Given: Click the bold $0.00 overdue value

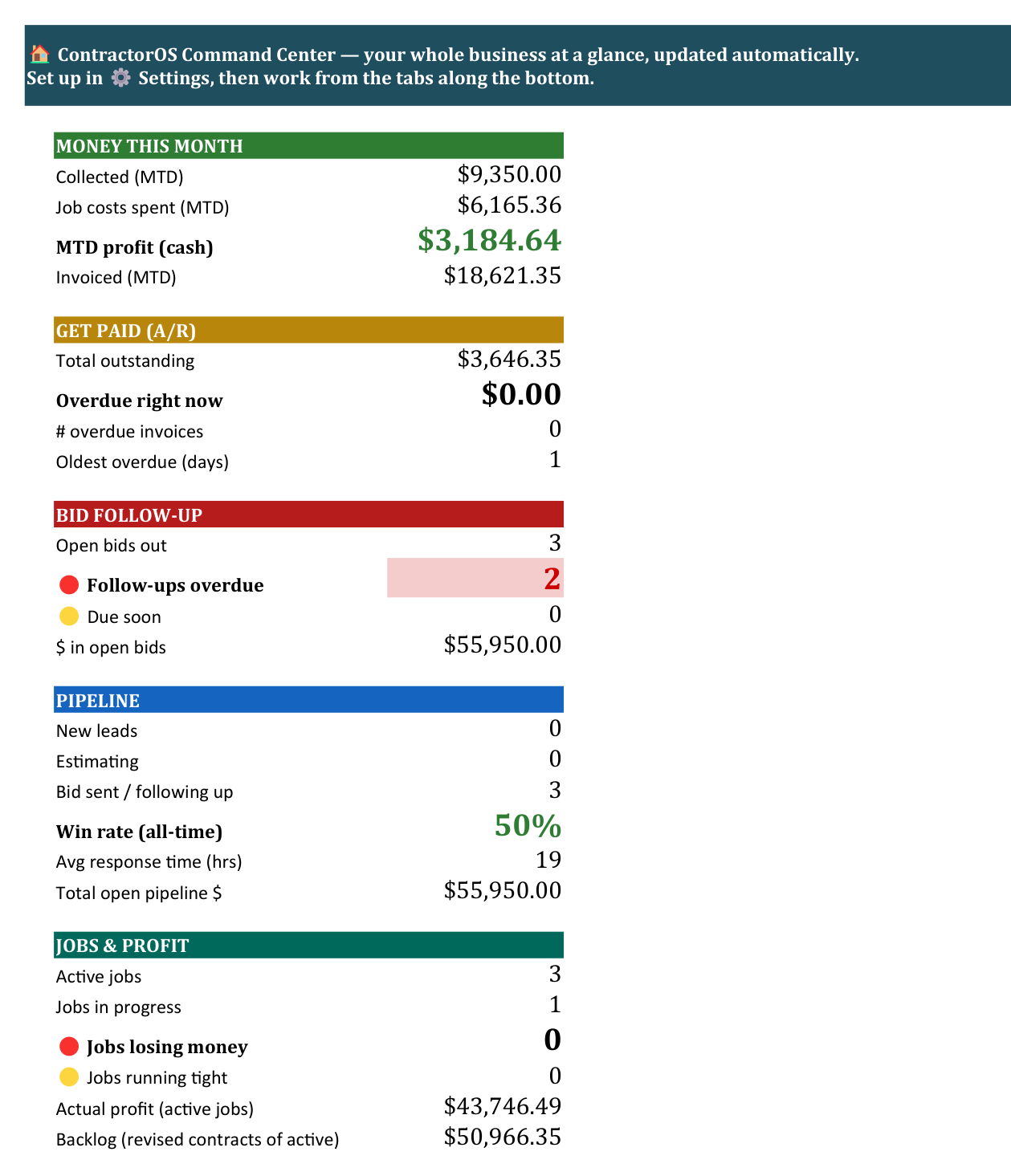Looking at the screenshot, I should 521,394.
